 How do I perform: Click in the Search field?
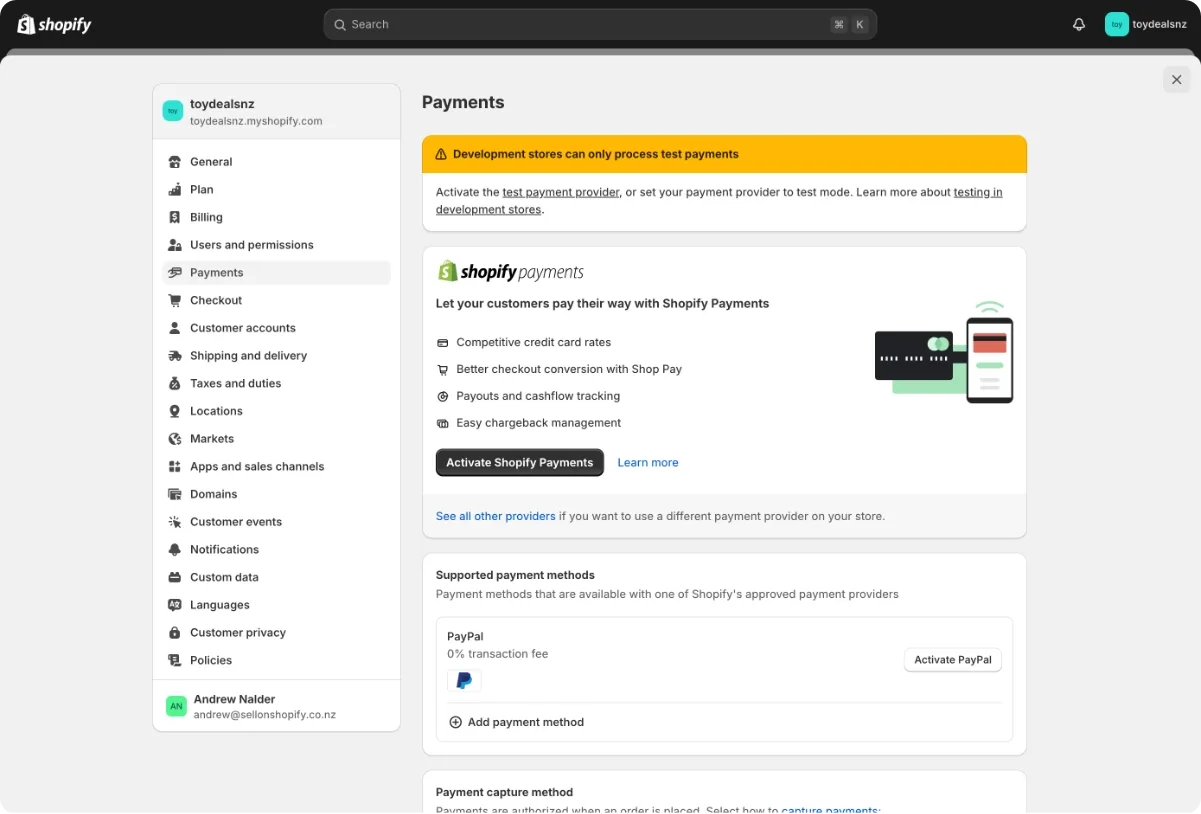(600, 24)
